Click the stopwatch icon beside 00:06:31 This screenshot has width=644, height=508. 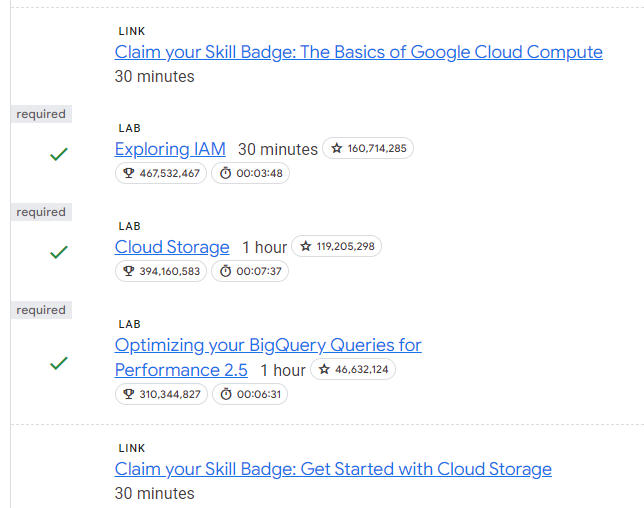tap(226, 394)
